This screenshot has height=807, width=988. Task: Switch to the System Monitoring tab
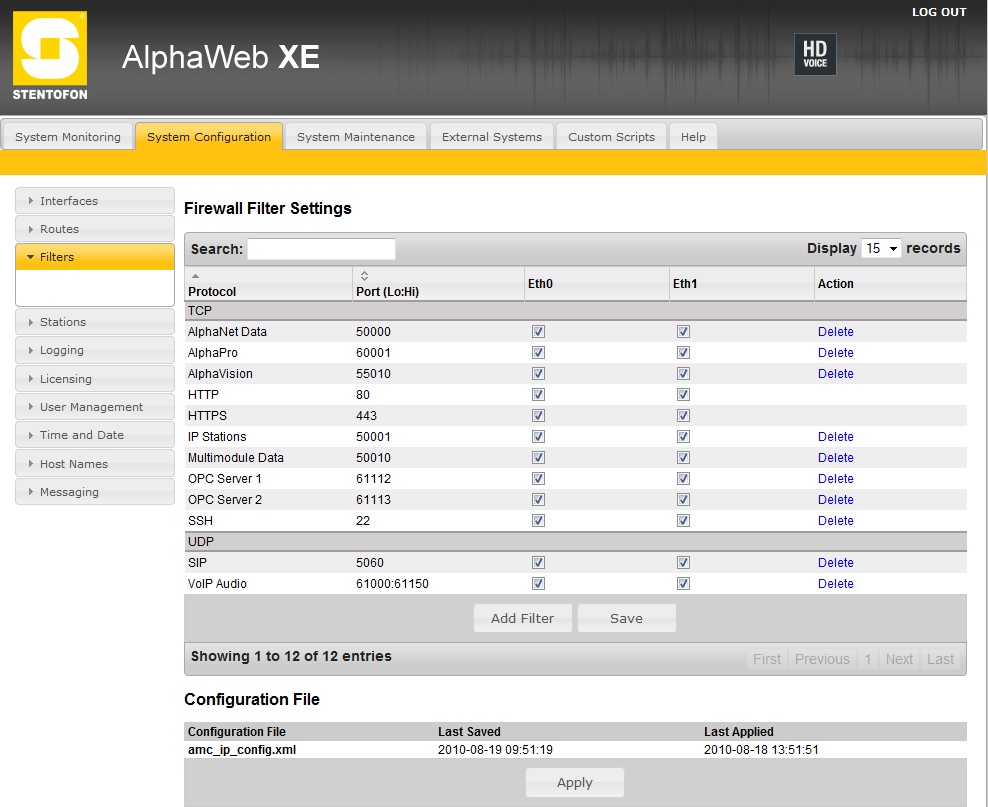68,137
